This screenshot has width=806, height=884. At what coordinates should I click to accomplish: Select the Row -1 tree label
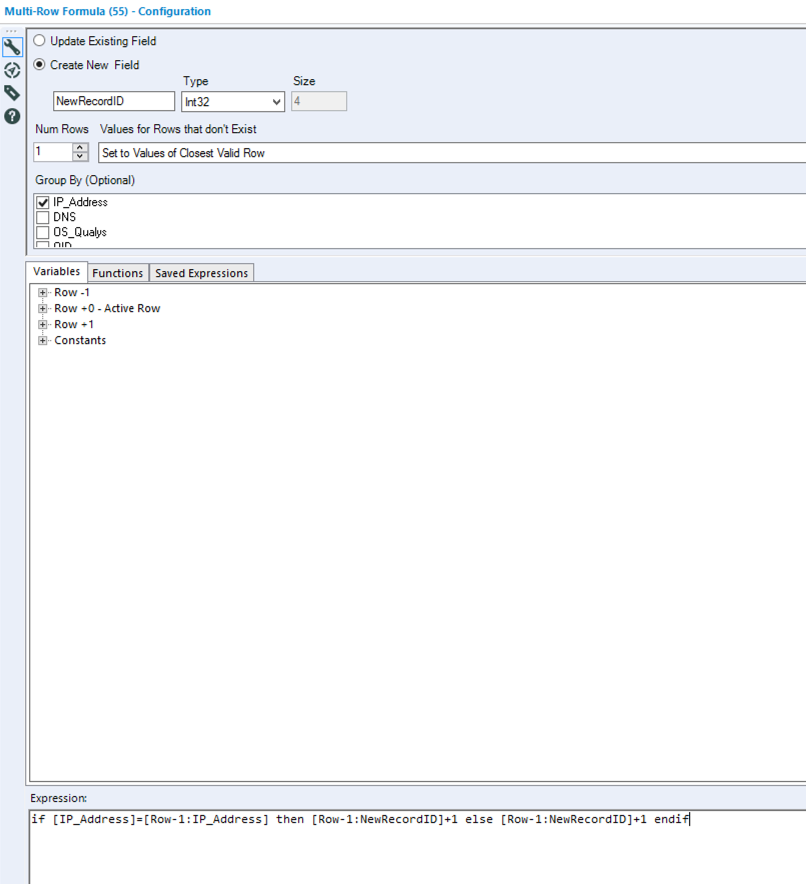click(x=72, y=293)
